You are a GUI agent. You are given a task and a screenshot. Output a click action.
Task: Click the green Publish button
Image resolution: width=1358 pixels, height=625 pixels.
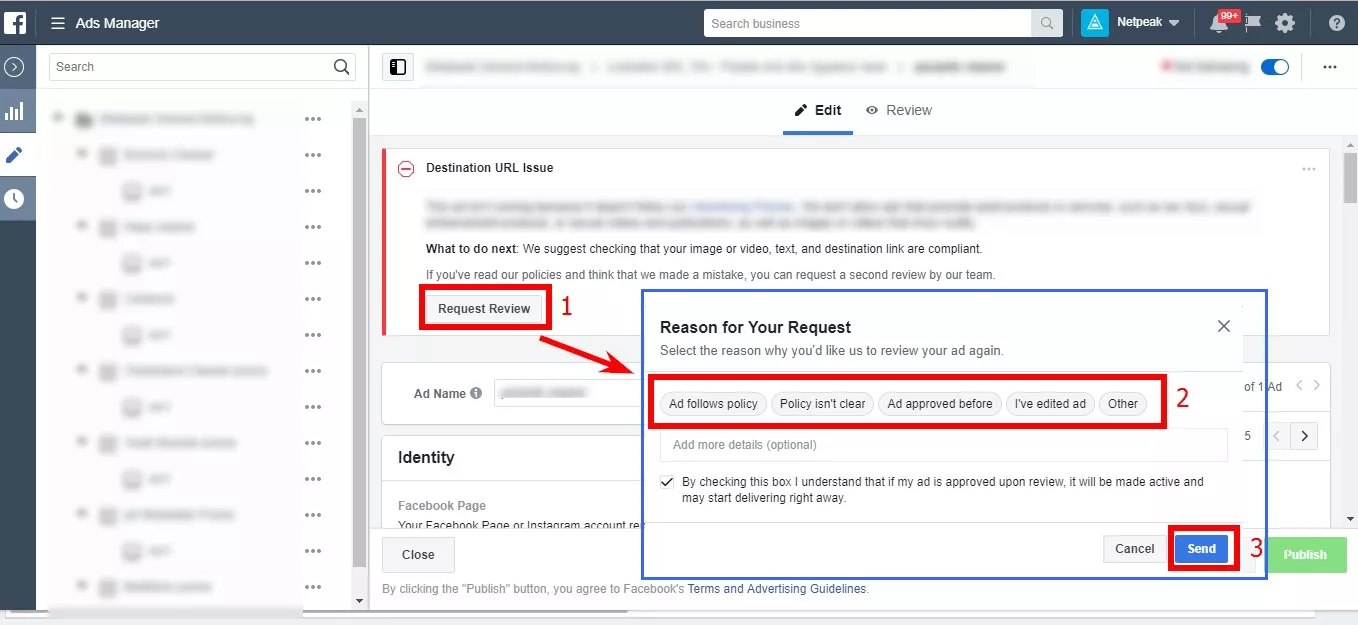pyautogui.click(x=1305, y=555)
